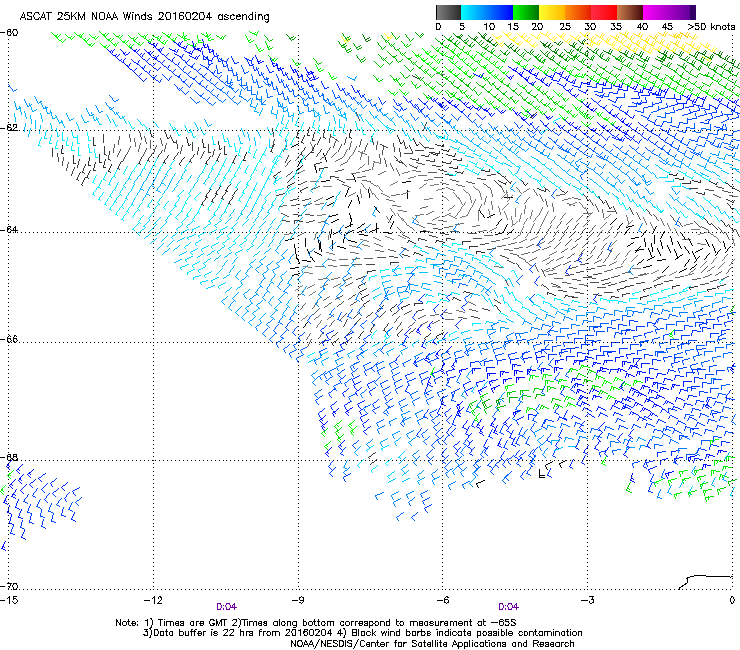This screenshot has height=650, width=740.
Task: Click the cyan 5-10 knots legend swatch
Action: [474, 12]
